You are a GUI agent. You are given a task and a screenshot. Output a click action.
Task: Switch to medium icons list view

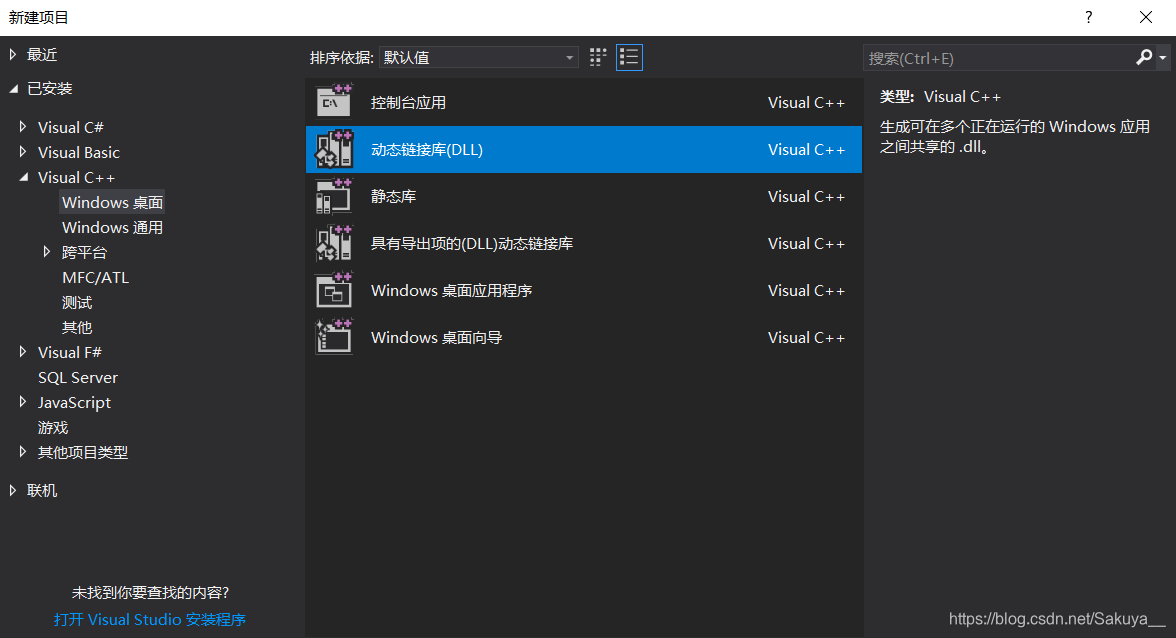[x=629, y=58]
